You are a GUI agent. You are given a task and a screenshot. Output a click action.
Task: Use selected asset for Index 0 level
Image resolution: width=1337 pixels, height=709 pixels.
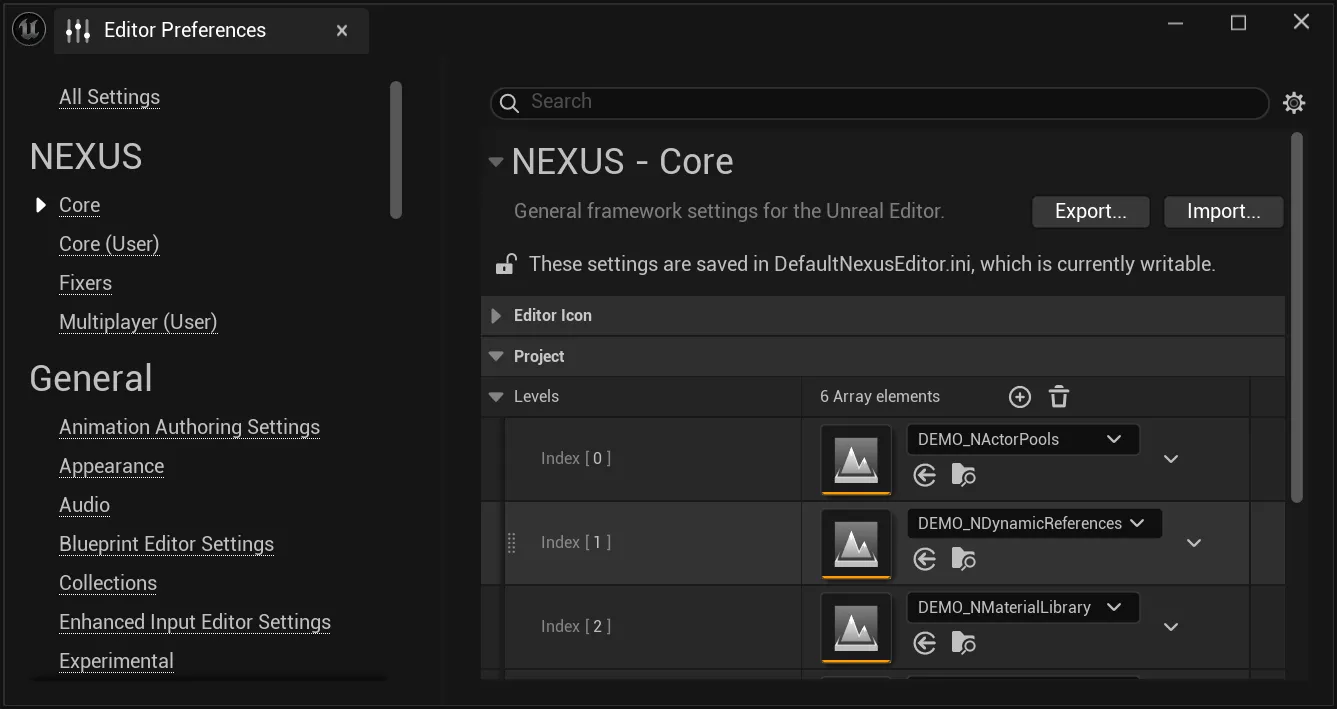pyautogui.click(x=923, y=475)
